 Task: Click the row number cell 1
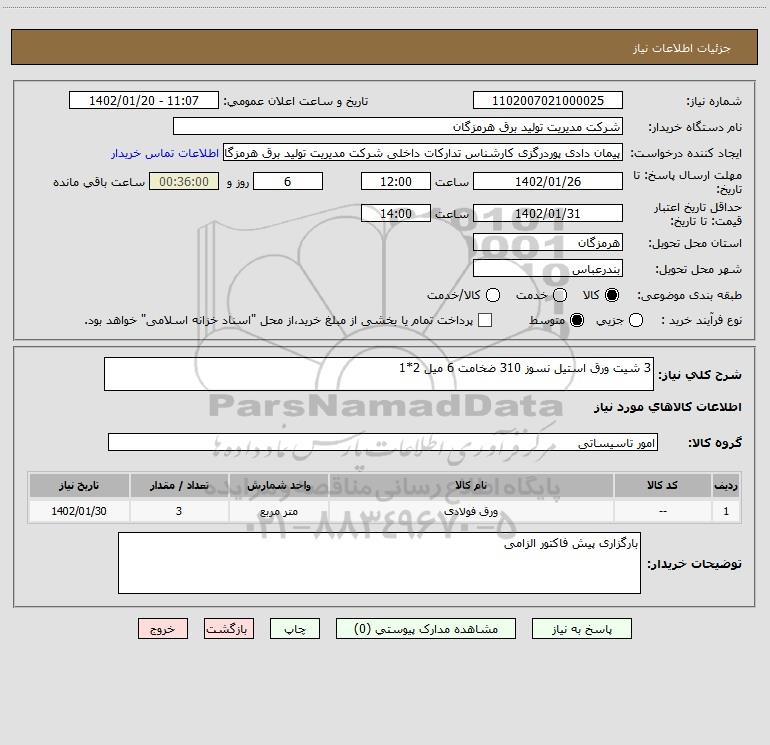tap(726, 511)
